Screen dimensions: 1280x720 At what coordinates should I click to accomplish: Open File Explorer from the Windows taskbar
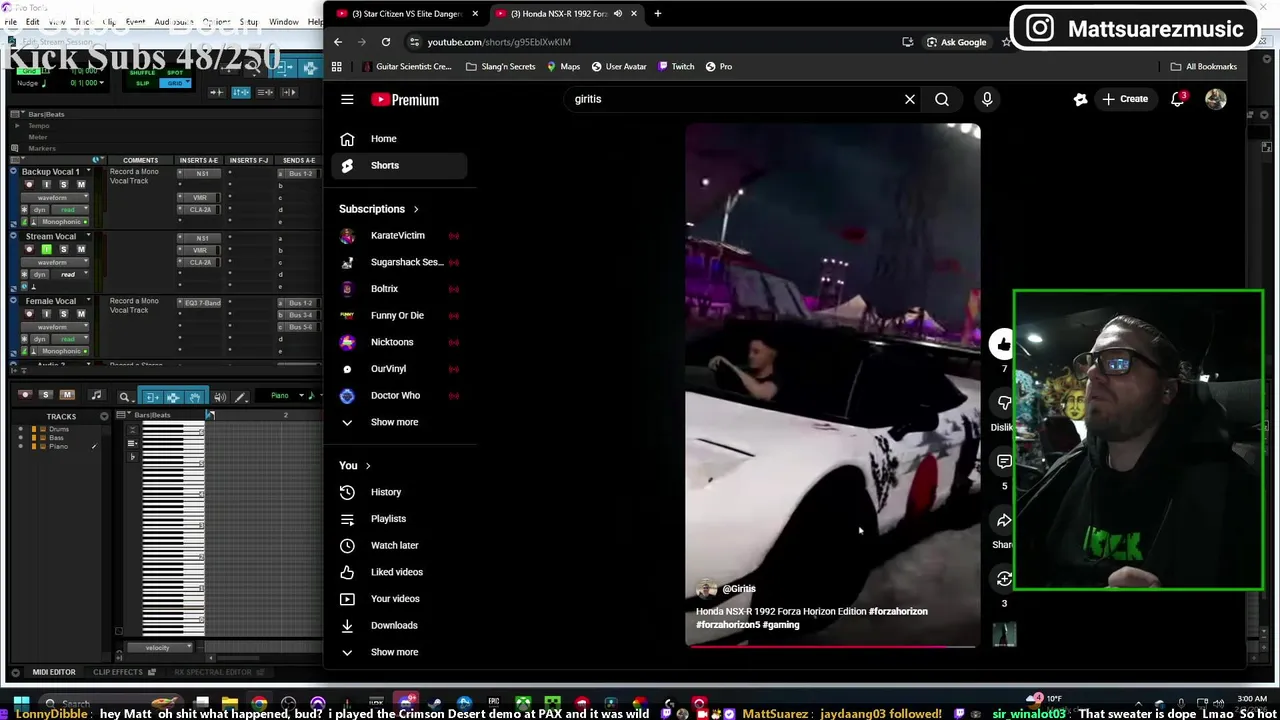(230, 704)
